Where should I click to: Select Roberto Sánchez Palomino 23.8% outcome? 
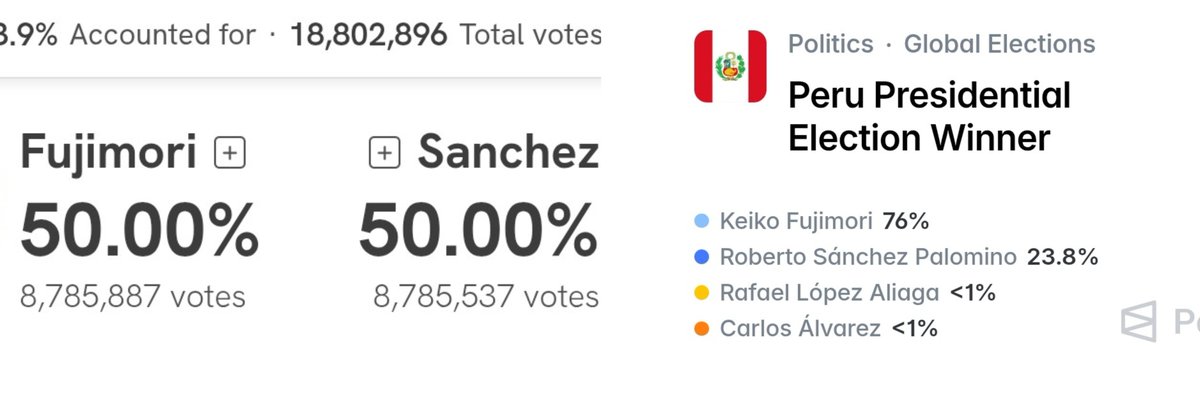click(896, 257)
